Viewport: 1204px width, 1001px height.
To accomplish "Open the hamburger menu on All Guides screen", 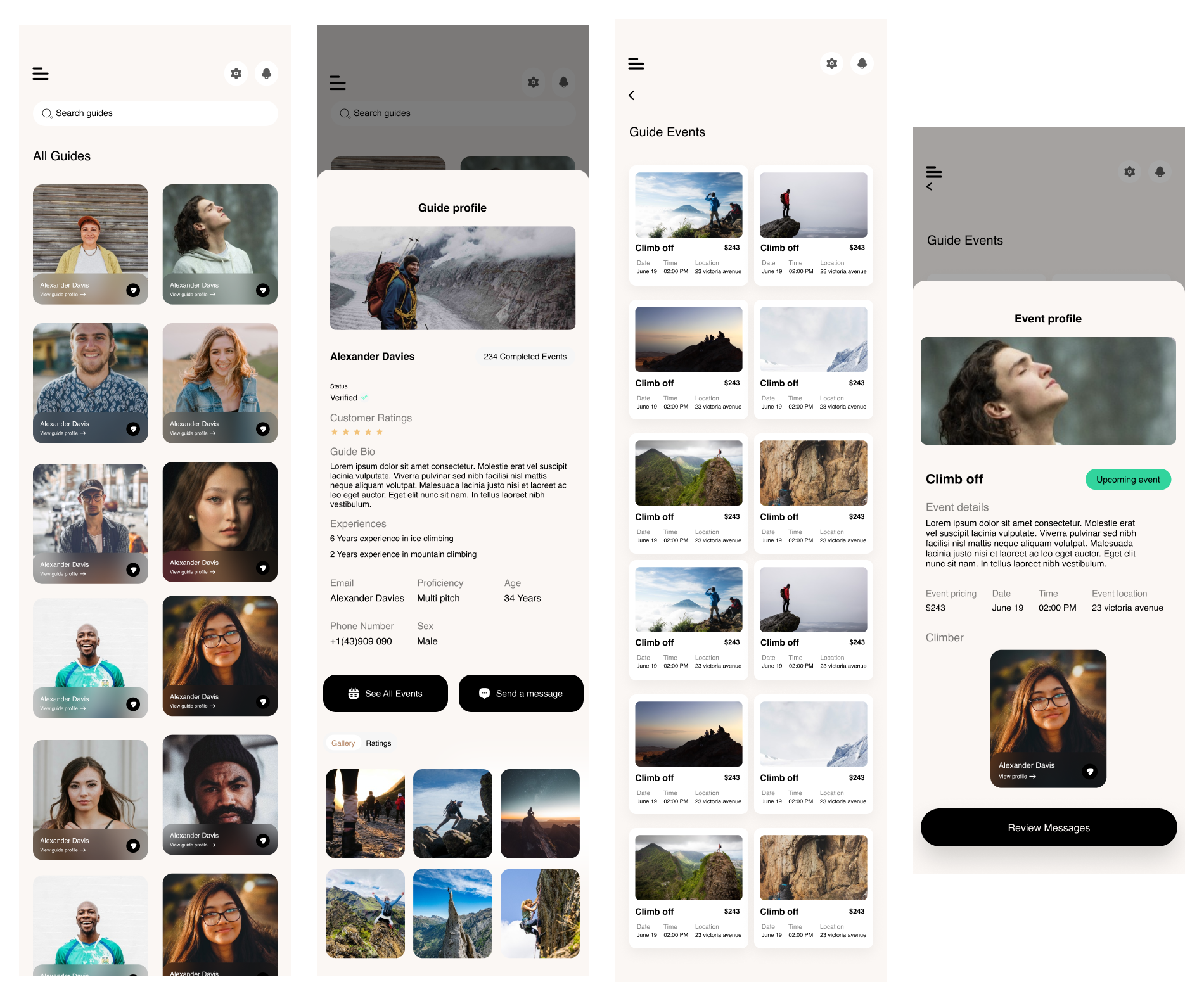I will 41,74.
